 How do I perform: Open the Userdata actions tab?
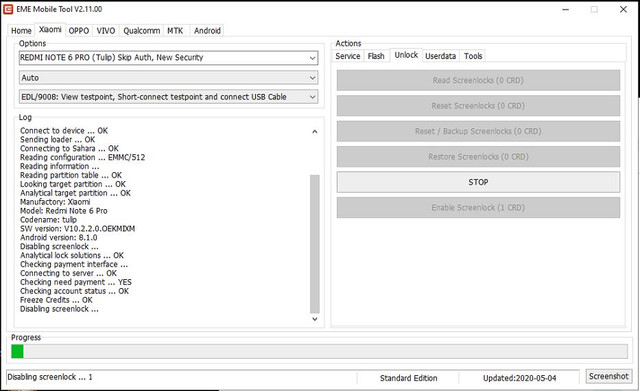tap(440, 56)
